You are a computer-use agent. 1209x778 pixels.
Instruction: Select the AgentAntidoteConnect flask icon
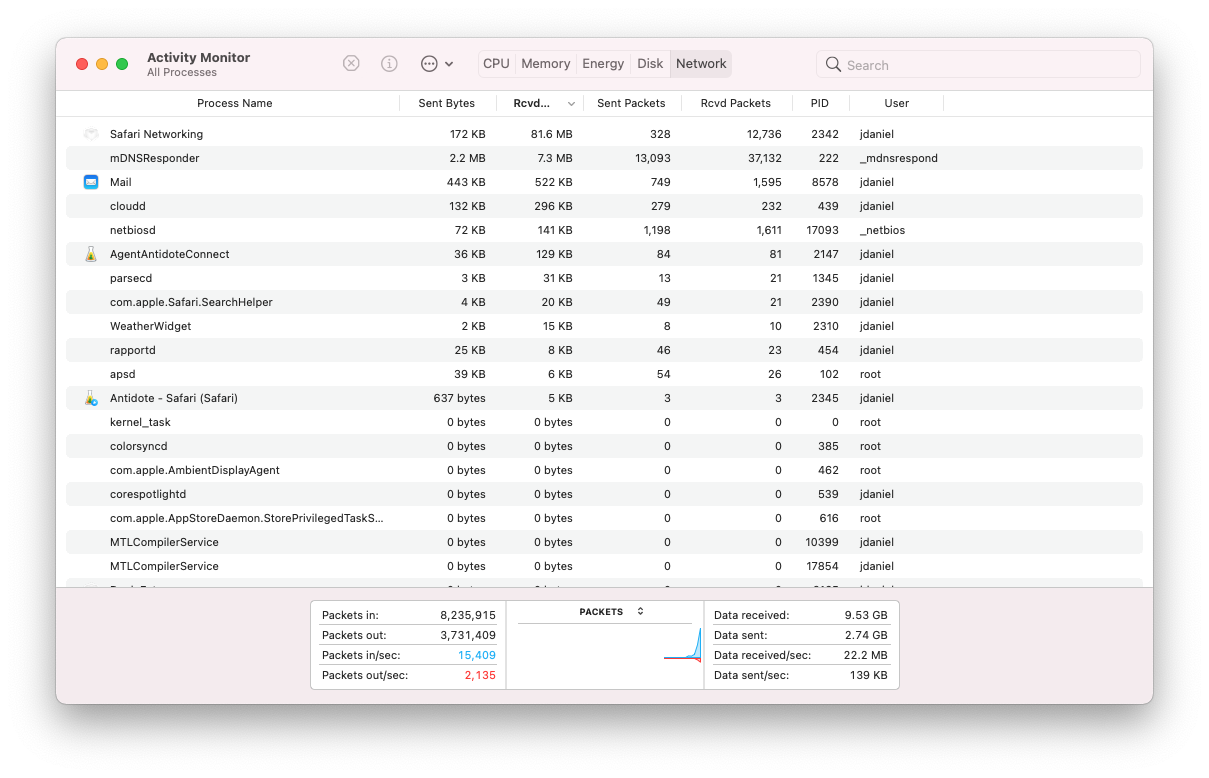tap(91, 254)
